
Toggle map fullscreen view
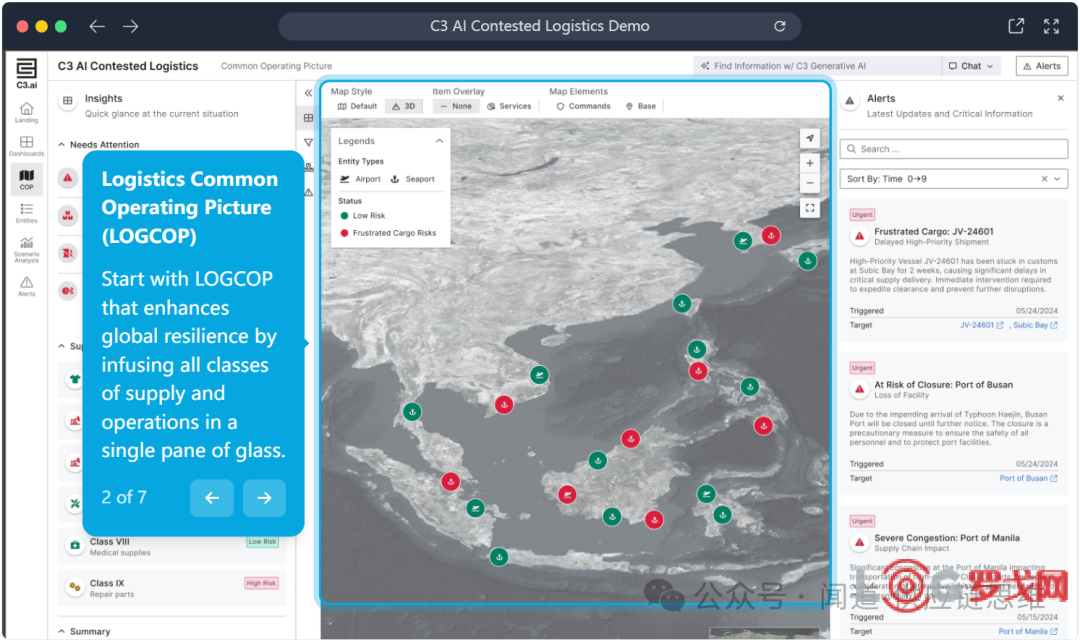pos(809,208)
